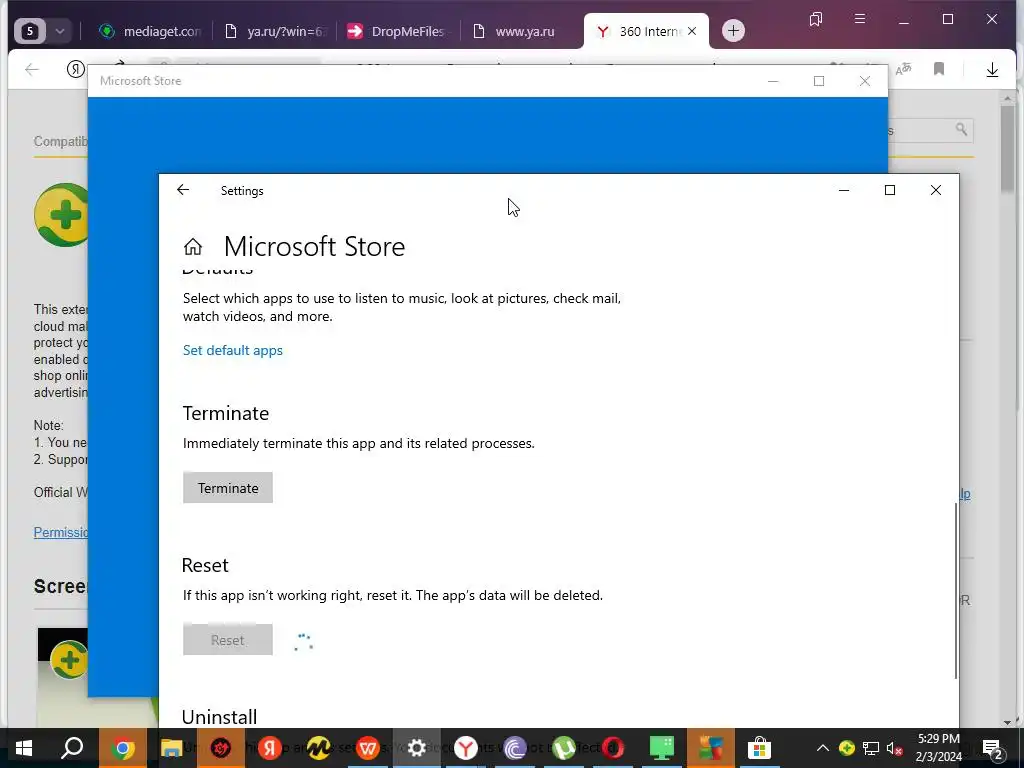The image size is (1024, 768).
Task: Minimize the Microsoft Store window behind
Action: point(773,81)
